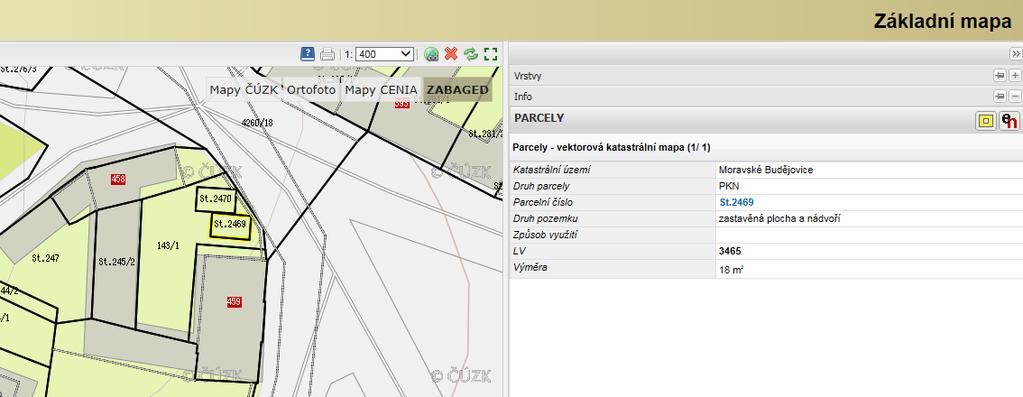The height and width of the screenshot is (397, 1023).
Task: Switch to Mapy ČÚZK base layer
Action: 243,90
